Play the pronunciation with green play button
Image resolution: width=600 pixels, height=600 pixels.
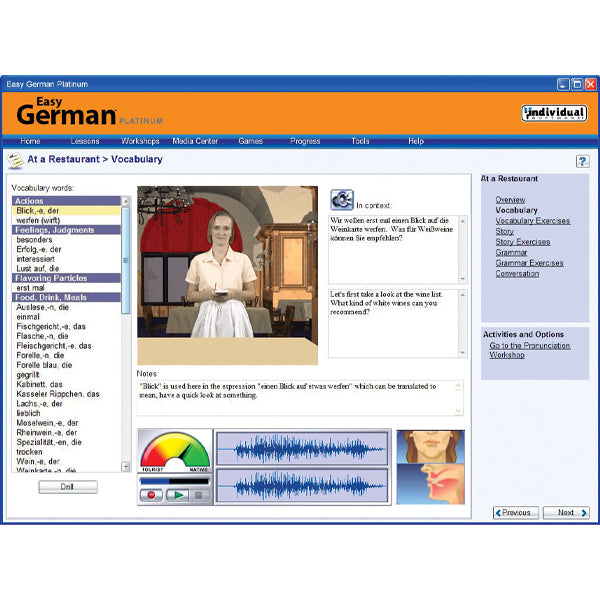pyautogui.click(x=178, y=495)
